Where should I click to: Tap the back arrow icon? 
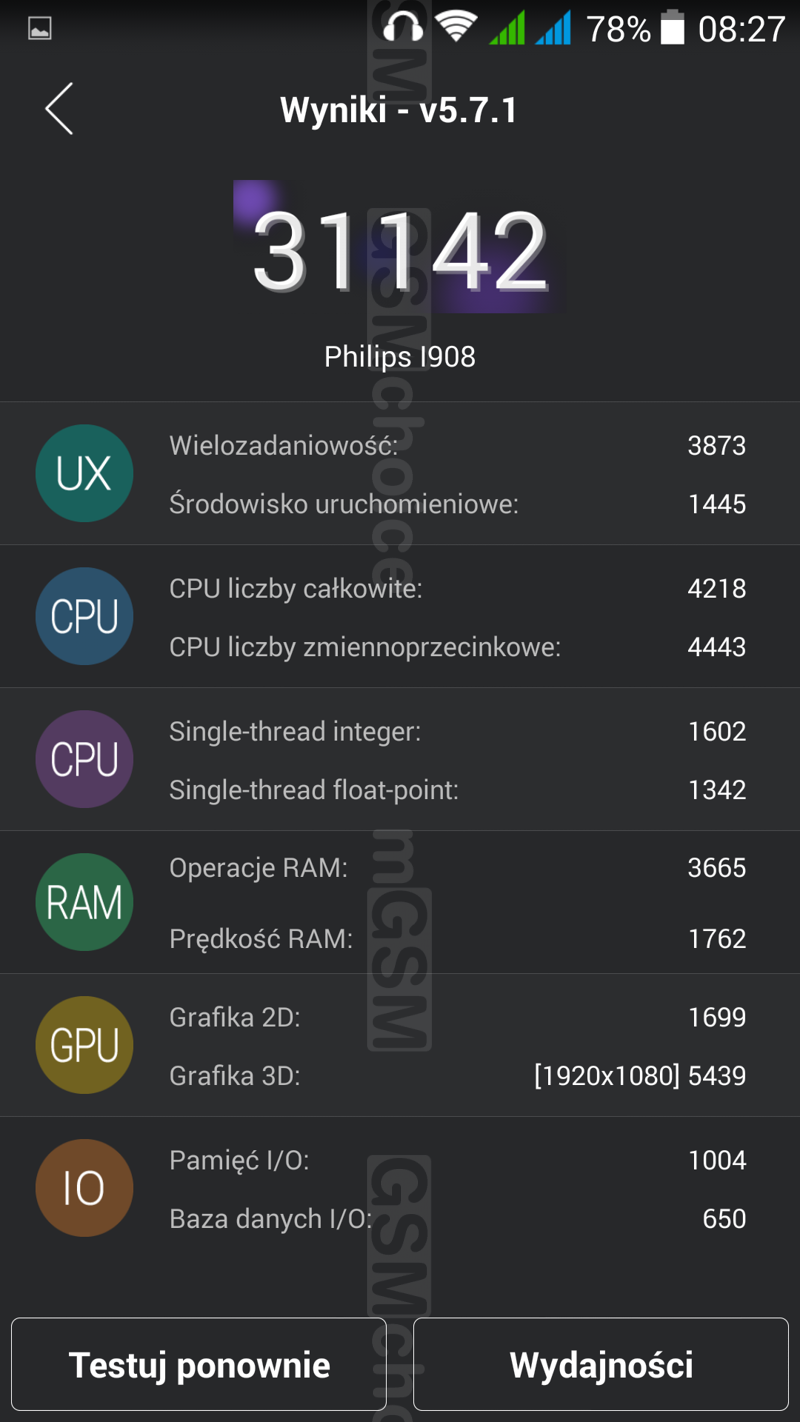pyautogui.click(x=59, y=108)
